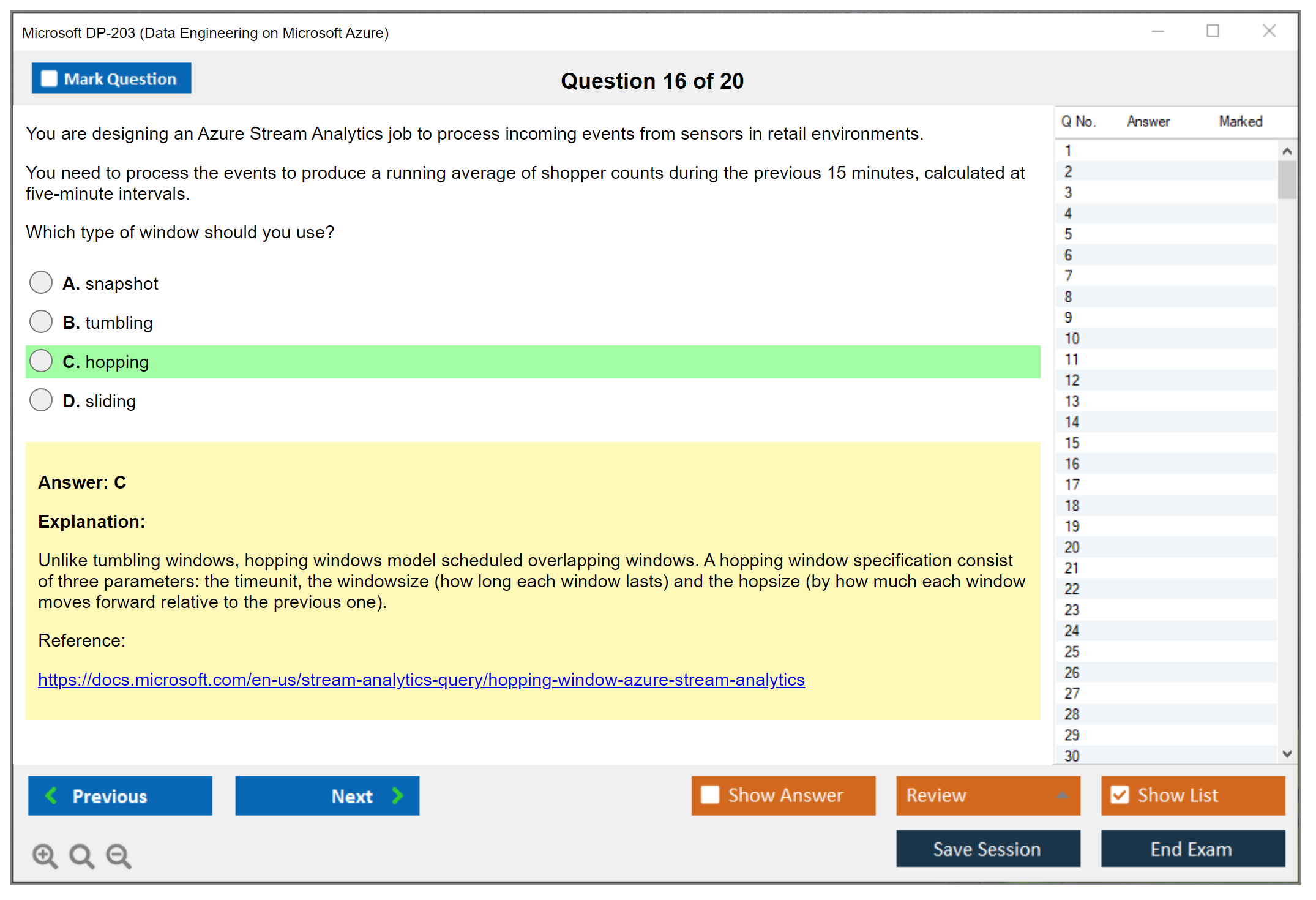Open the hopping window docs link

[x=421, y=680]
